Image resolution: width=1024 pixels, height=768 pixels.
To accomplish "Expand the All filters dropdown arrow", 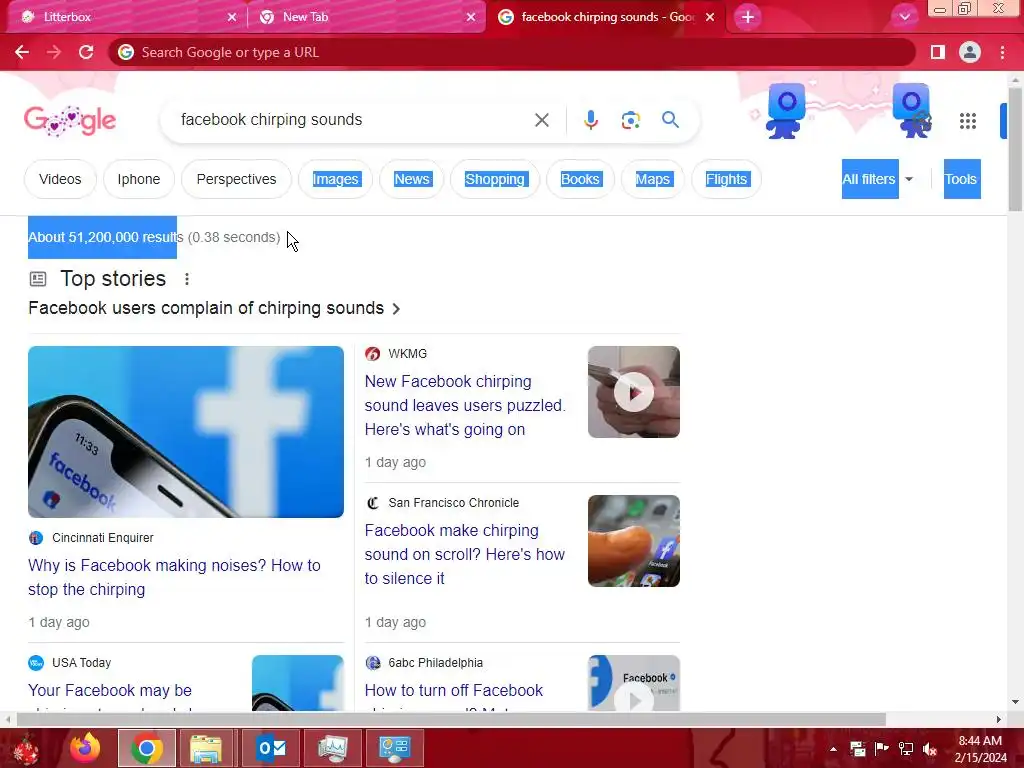I will click(909, 179).
